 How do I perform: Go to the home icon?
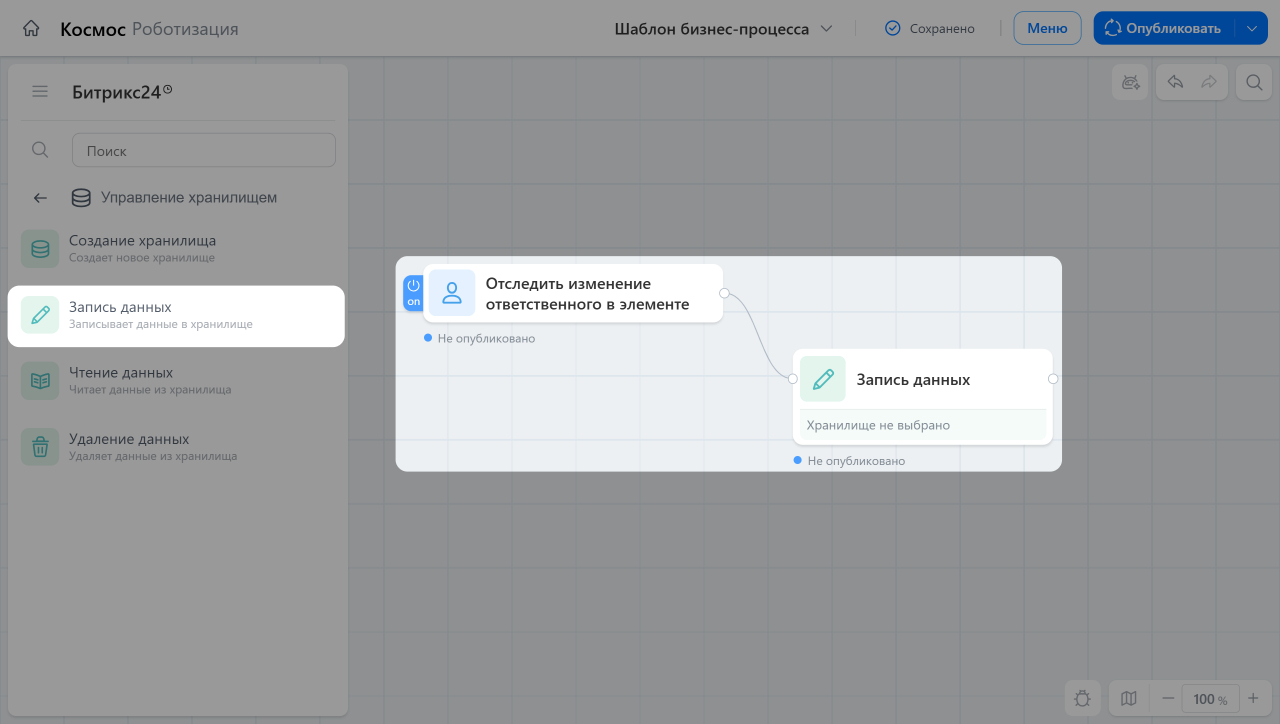[31, 28]
